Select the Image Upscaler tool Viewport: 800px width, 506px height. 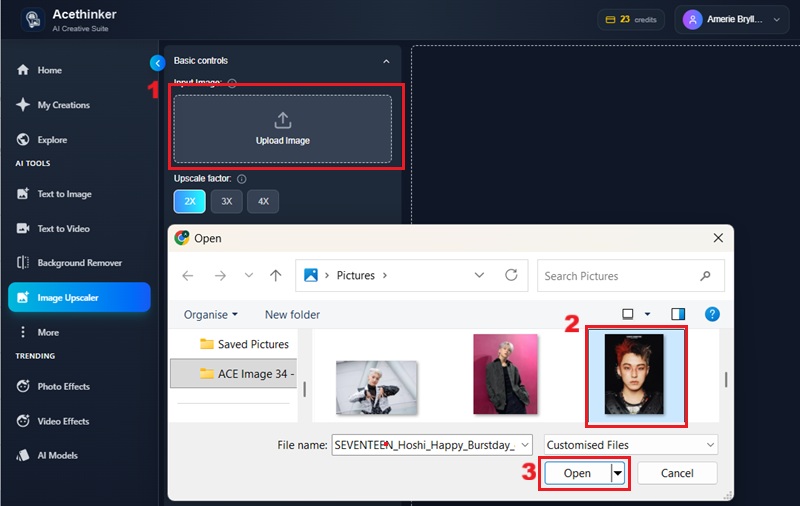(x=79, y=297)
